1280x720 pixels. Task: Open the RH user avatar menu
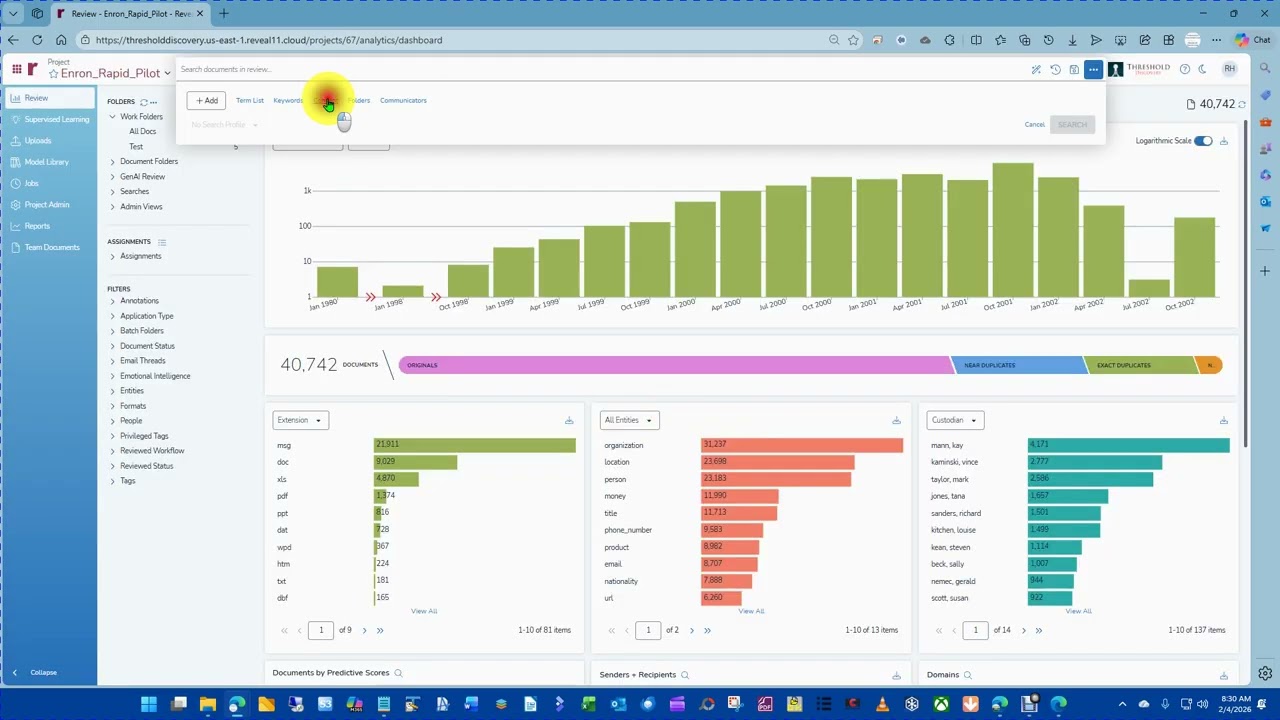click(x=1229, y=69)
